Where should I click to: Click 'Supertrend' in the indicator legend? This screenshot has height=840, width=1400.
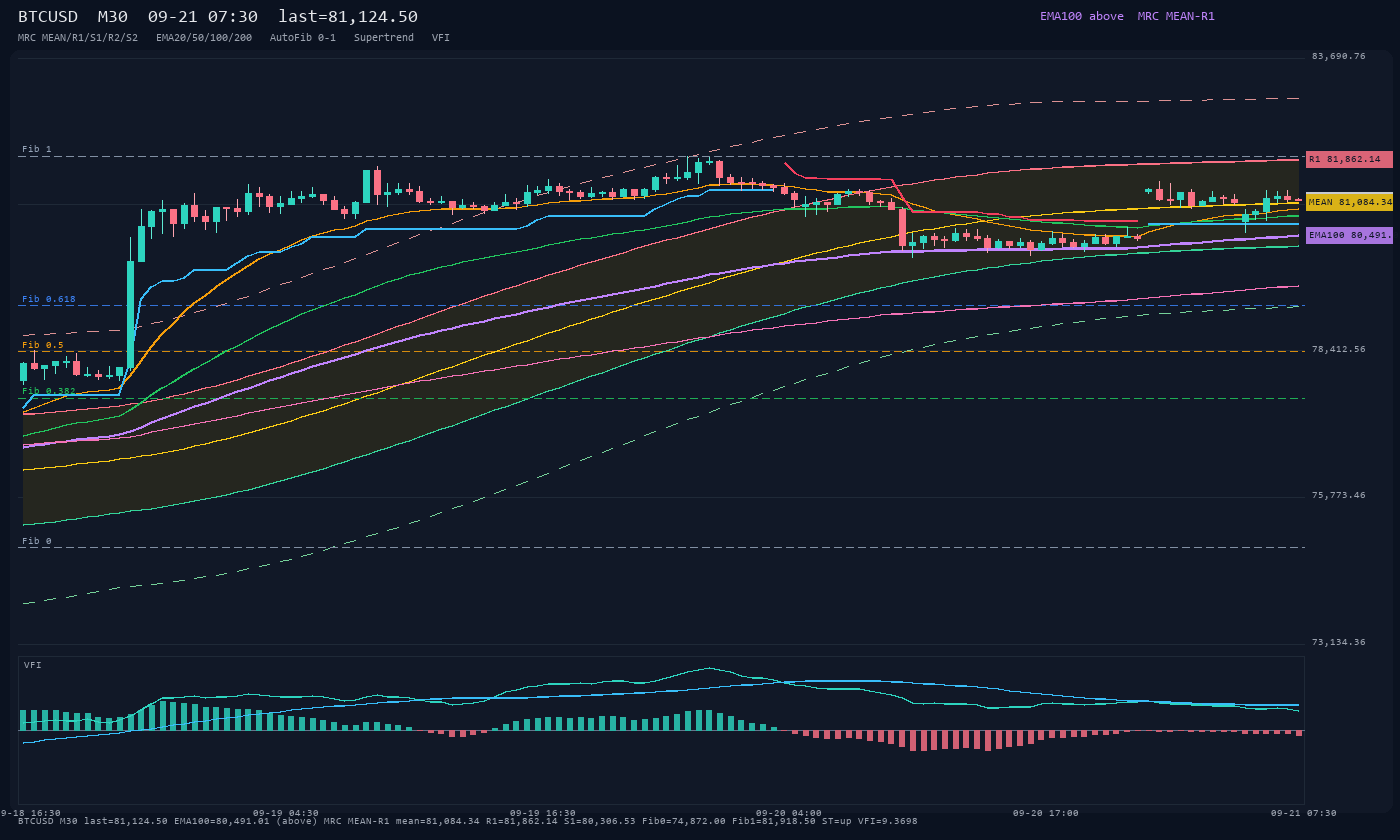(x=384, y=38)
